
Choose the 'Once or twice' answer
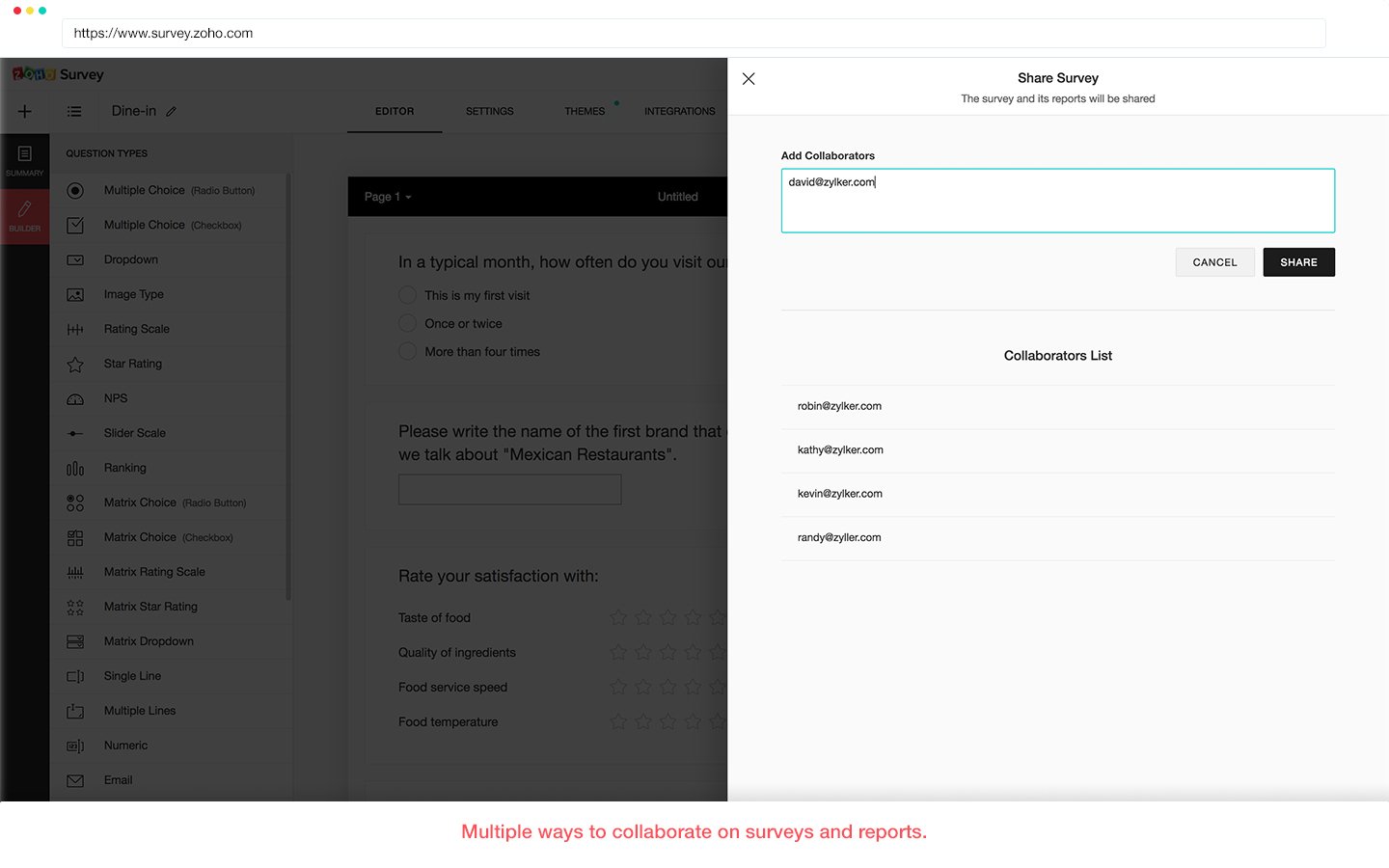[407, 323]
